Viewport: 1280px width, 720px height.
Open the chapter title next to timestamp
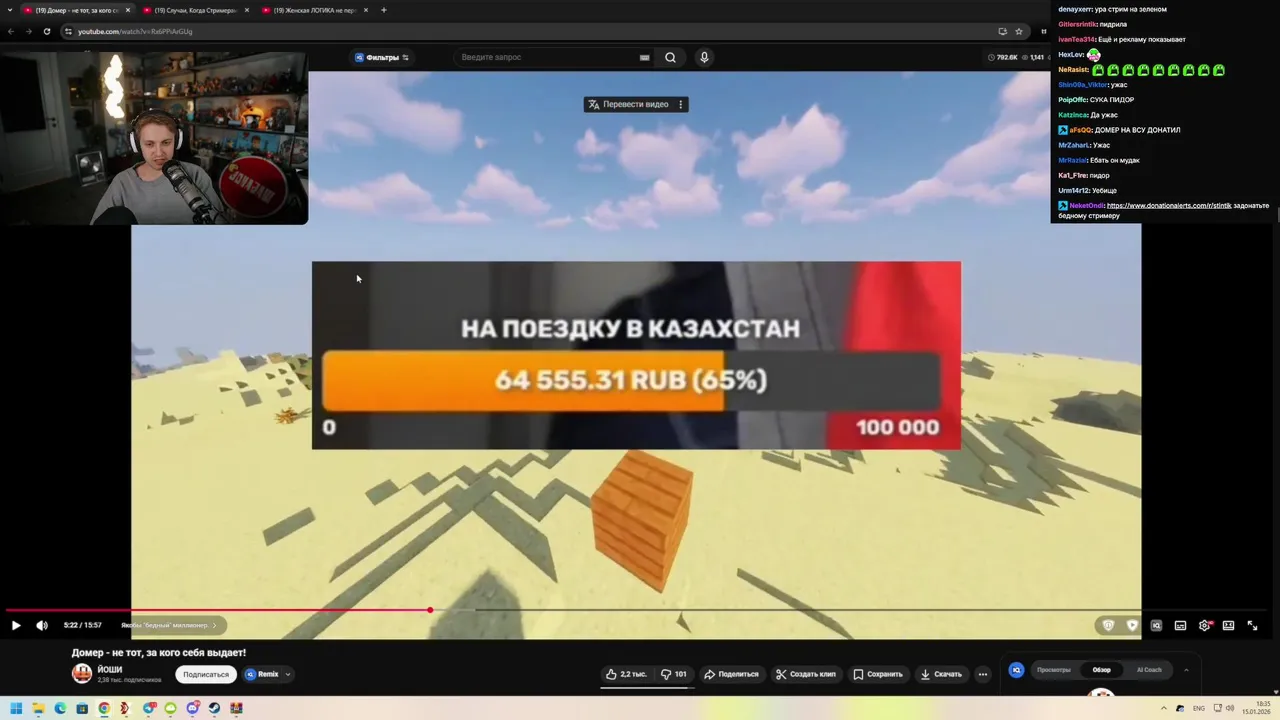click(x=168, y=625)
